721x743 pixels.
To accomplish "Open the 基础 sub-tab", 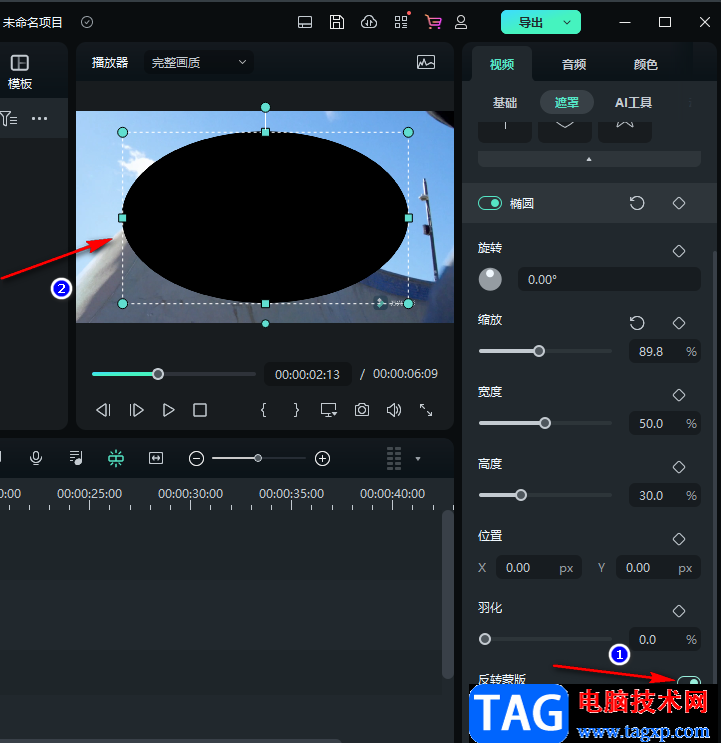I will (505, 102).
